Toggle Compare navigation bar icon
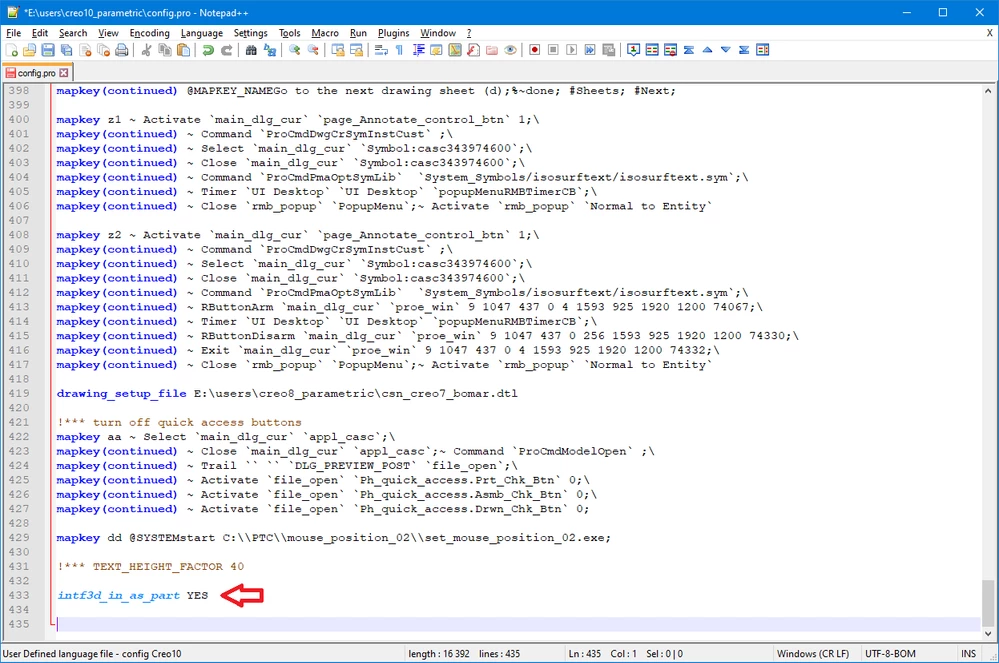The height and width of the screenshot is (663, 999). pyautogui.click(x=763, y=50)
